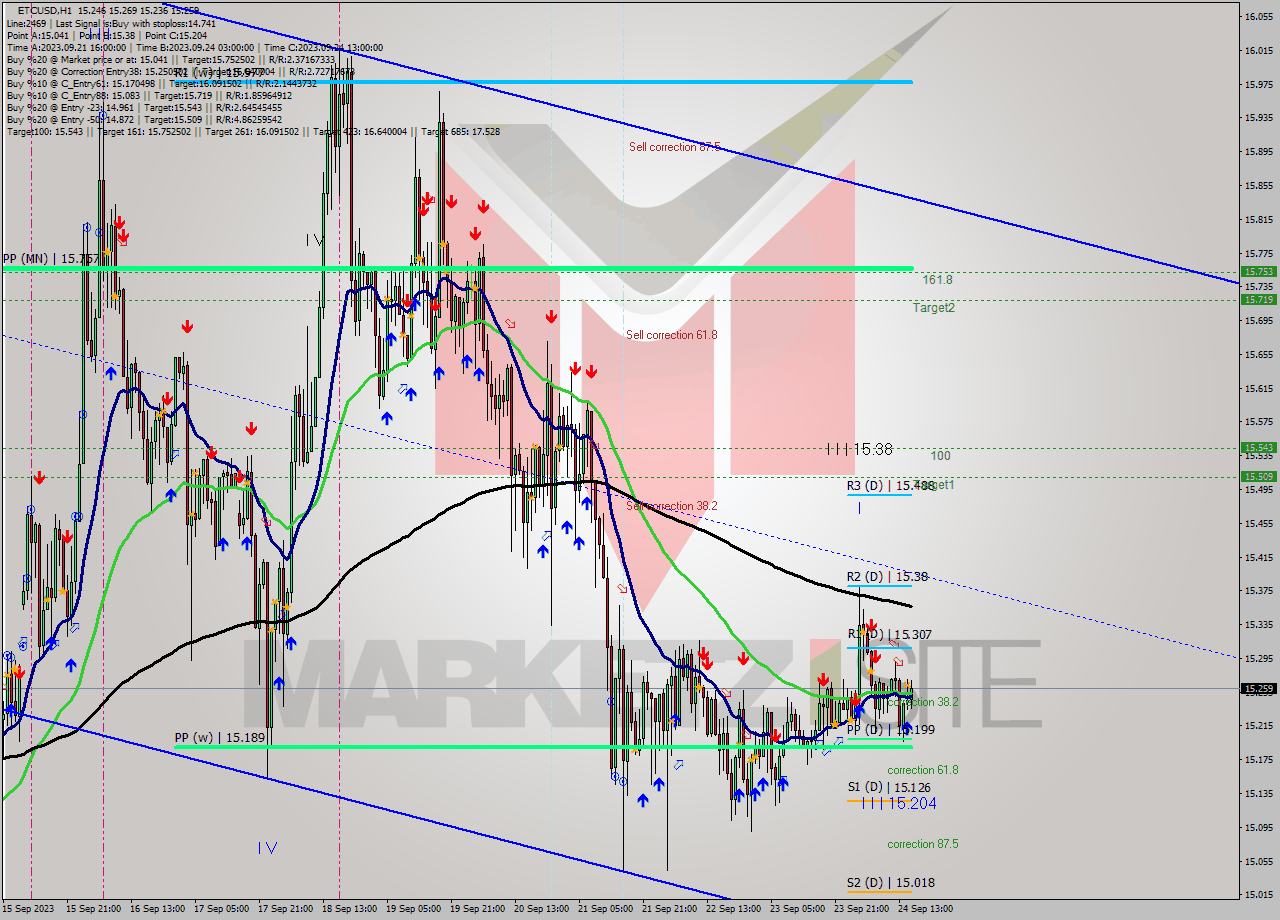The height and width of the screenshot is (920, 1280).
Task: Select the 'PP (MN) | 15.757' pivot label
Action: 50,259
